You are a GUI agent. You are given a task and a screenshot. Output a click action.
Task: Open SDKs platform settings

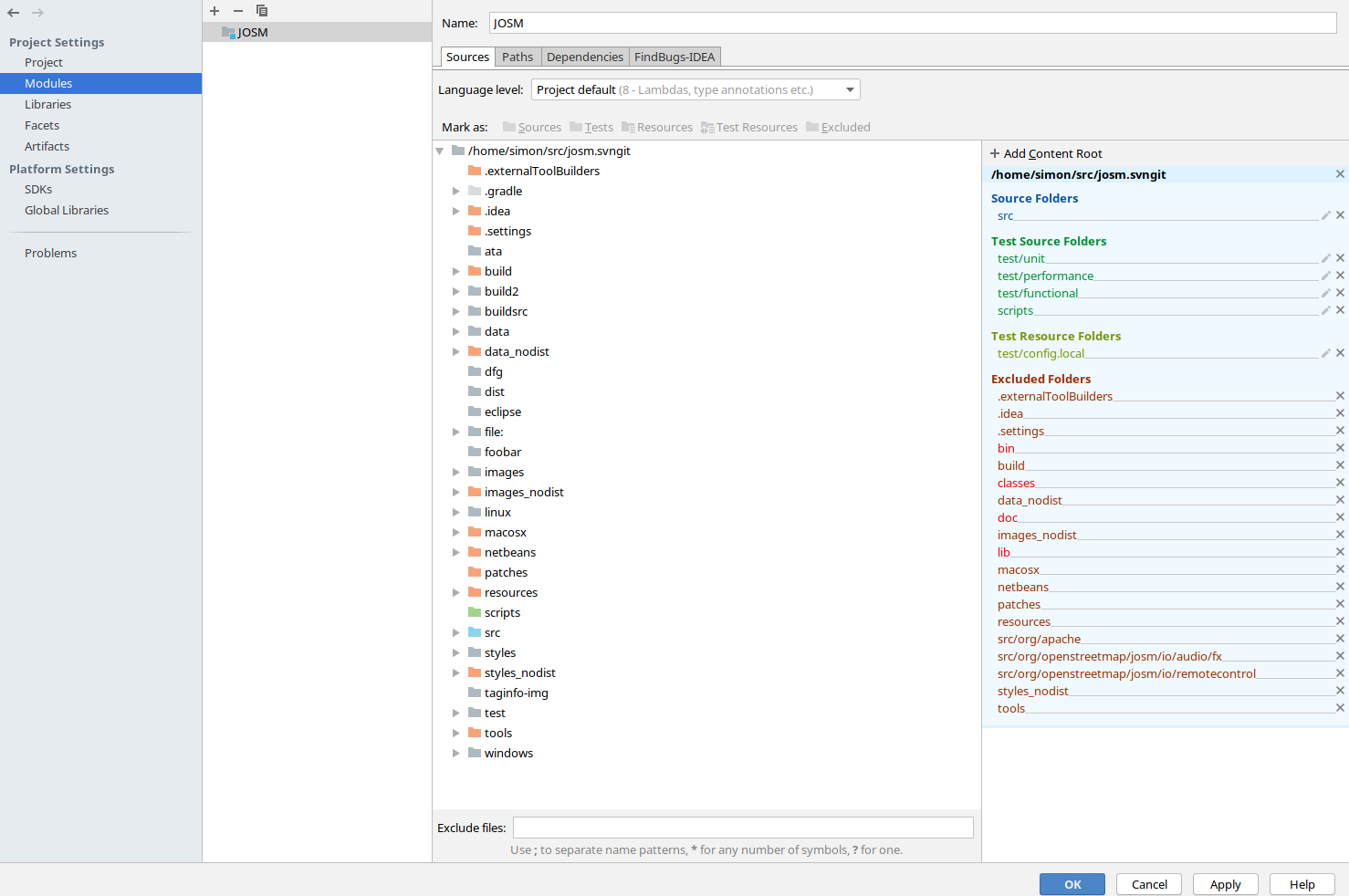coord(38,189)
